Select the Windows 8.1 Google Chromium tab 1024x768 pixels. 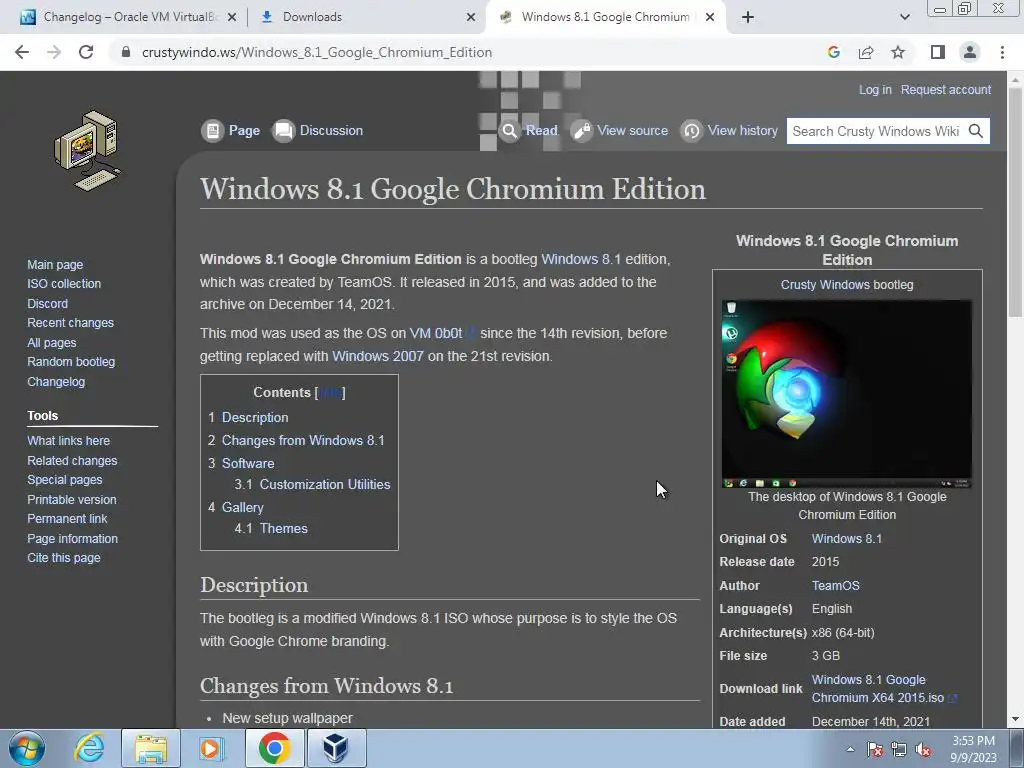[x=605, y=17]
